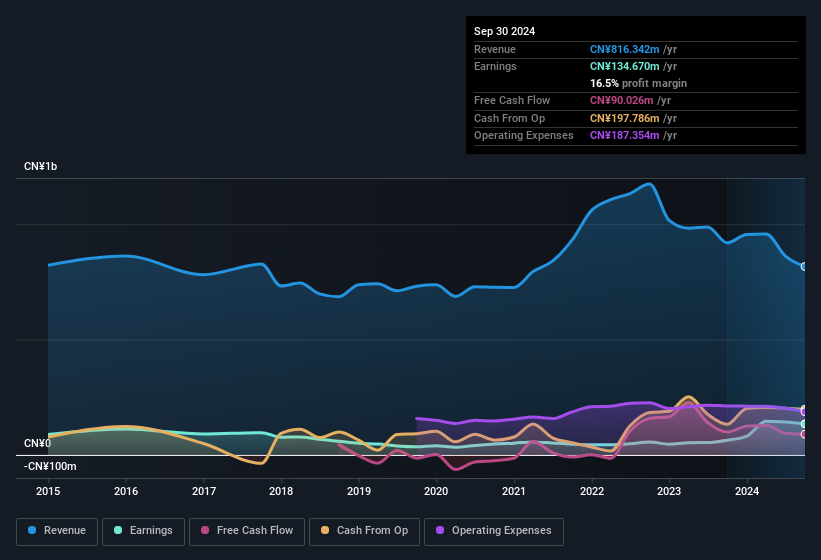The image size is (821, 560).
Task: Click the Cash From Op label in tooltip
Action: click(x=509, y=118)
